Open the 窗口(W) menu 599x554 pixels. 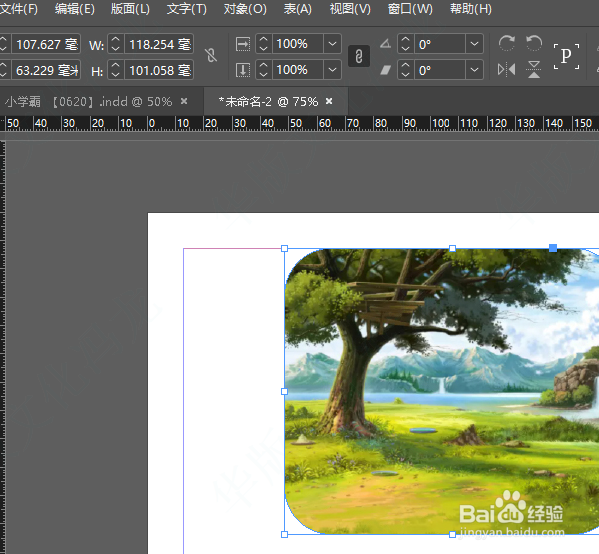410,9
